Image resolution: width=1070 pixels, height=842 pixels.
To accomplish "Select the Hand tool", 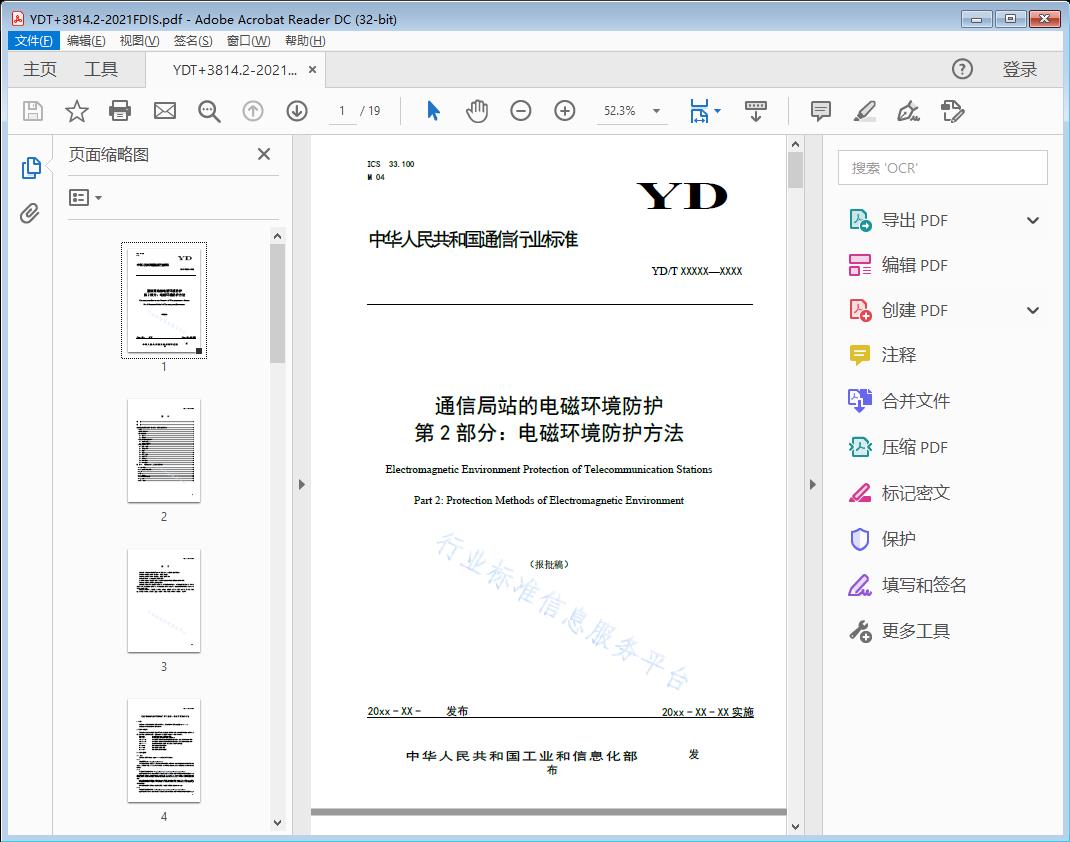I will tap(477, 111).
